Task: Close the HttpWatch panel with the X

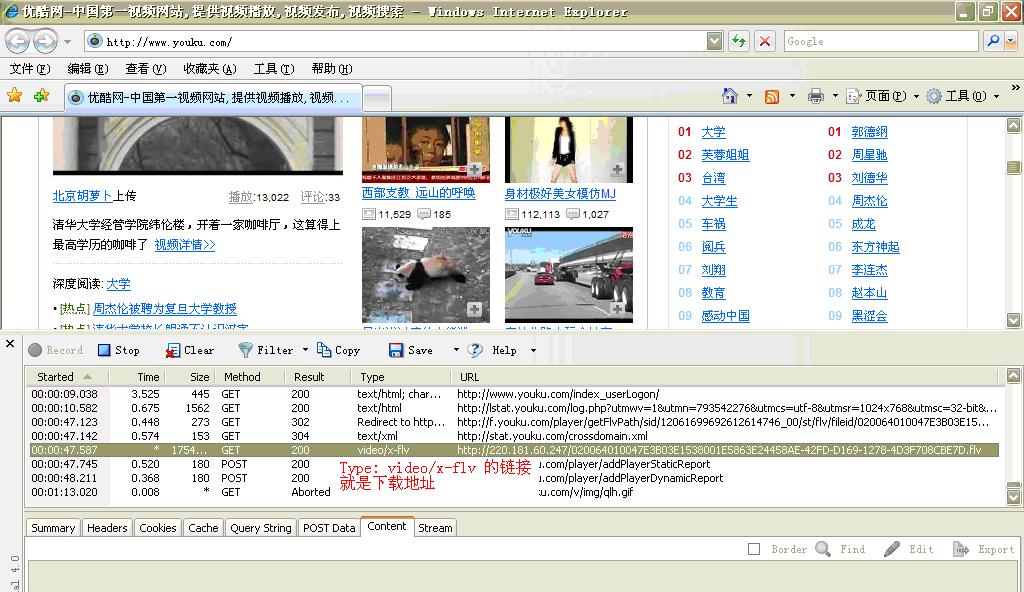Action: [10, 343]
